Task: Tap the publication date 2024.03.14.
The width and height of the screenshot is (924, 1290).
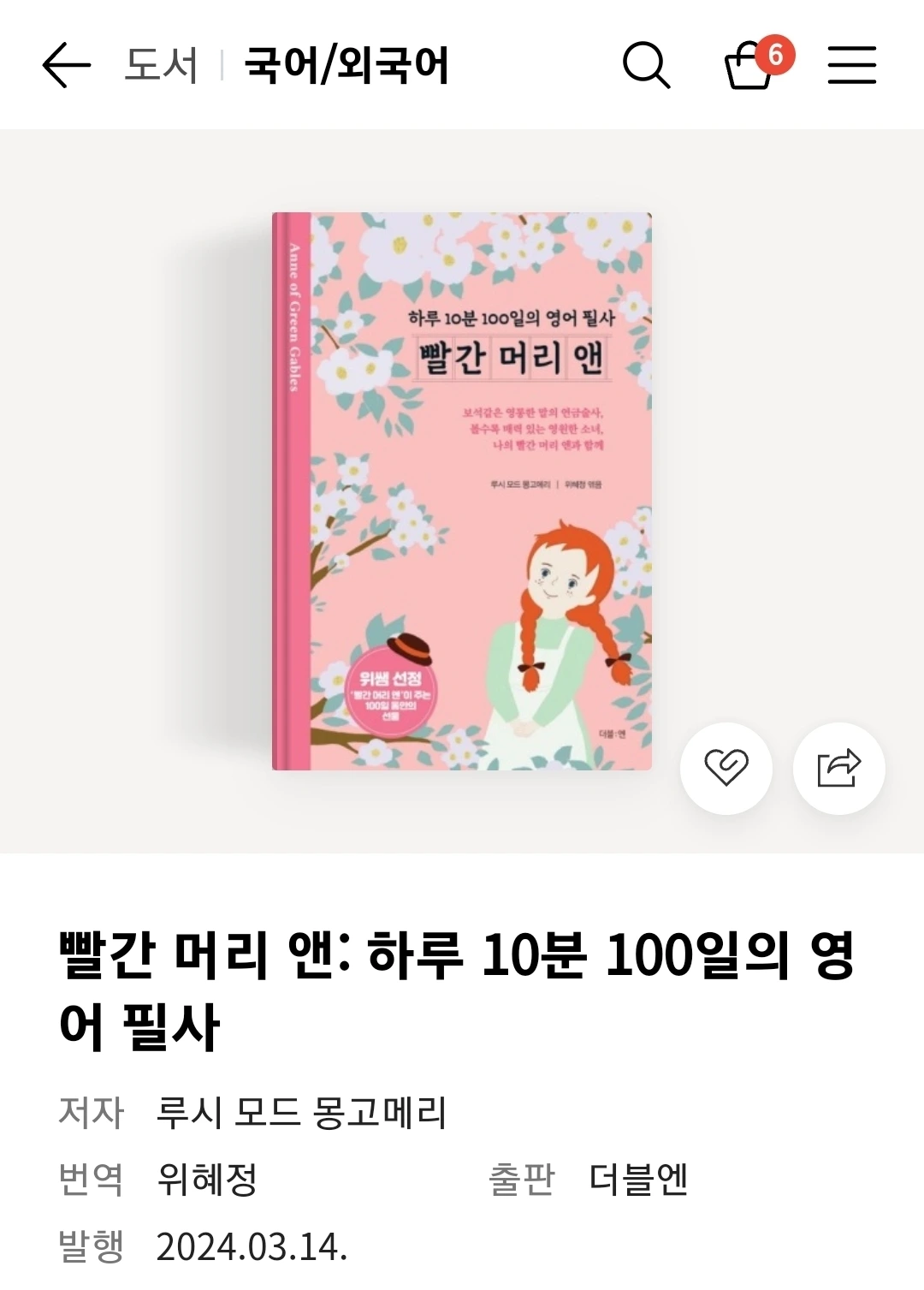Action: (252, 1246)
